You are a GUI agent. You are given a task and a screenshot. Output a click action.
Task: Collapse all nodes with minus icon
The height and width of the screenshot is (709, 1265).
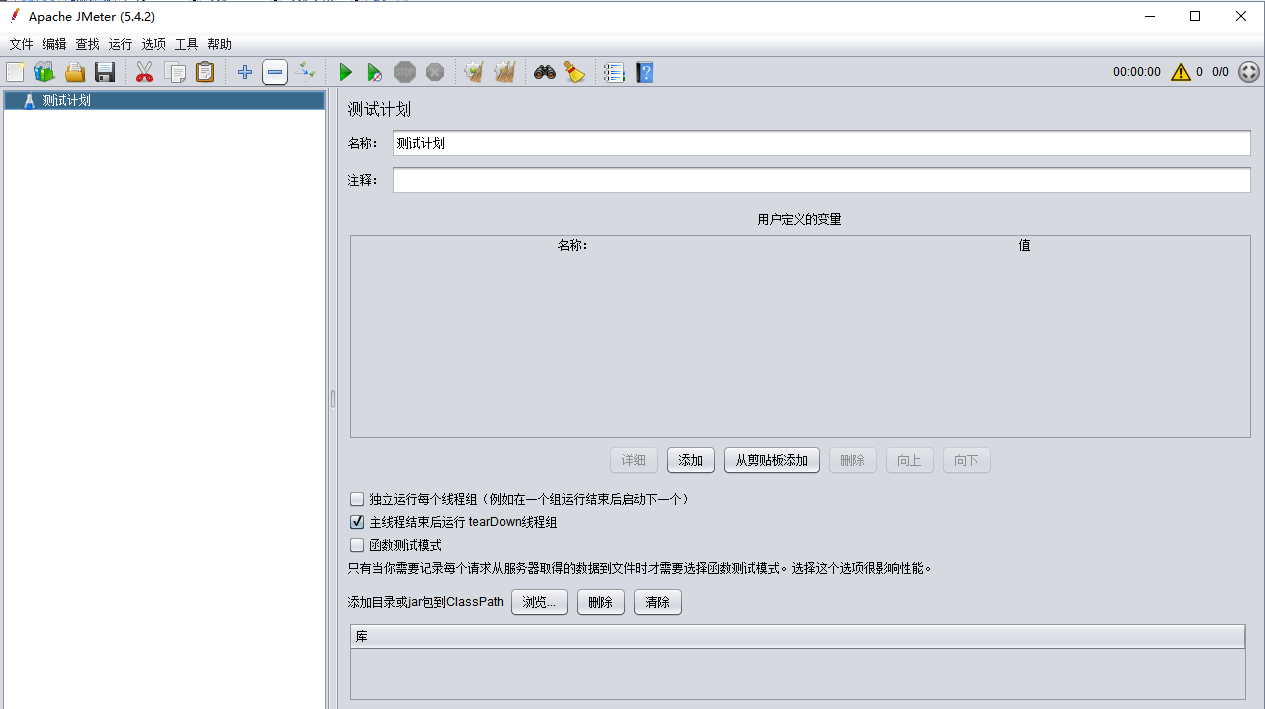pyautogui.click(x=275, y=72)
